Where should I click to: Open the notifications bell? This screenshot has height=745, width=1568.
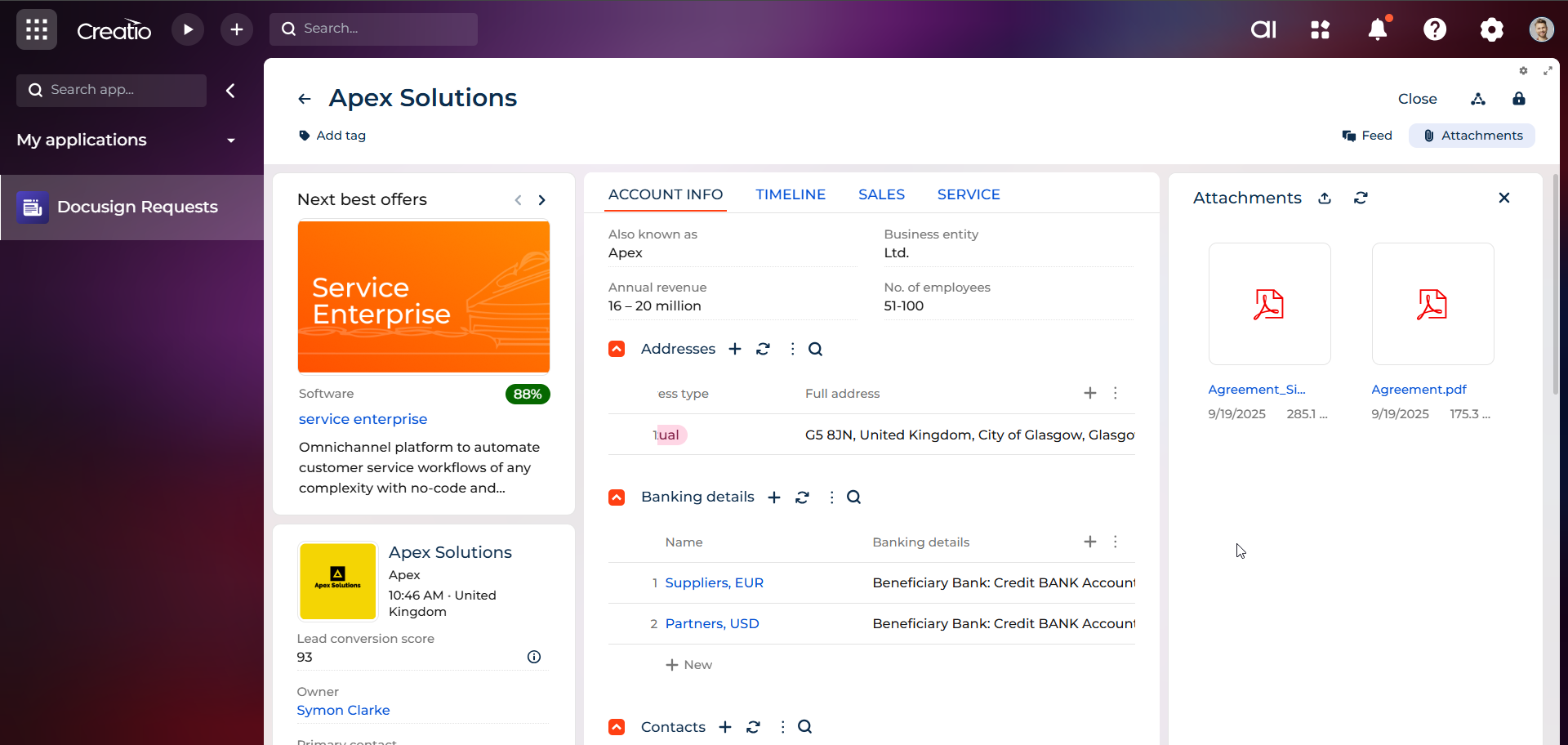pyautogui.click(x=1378, y=29)
